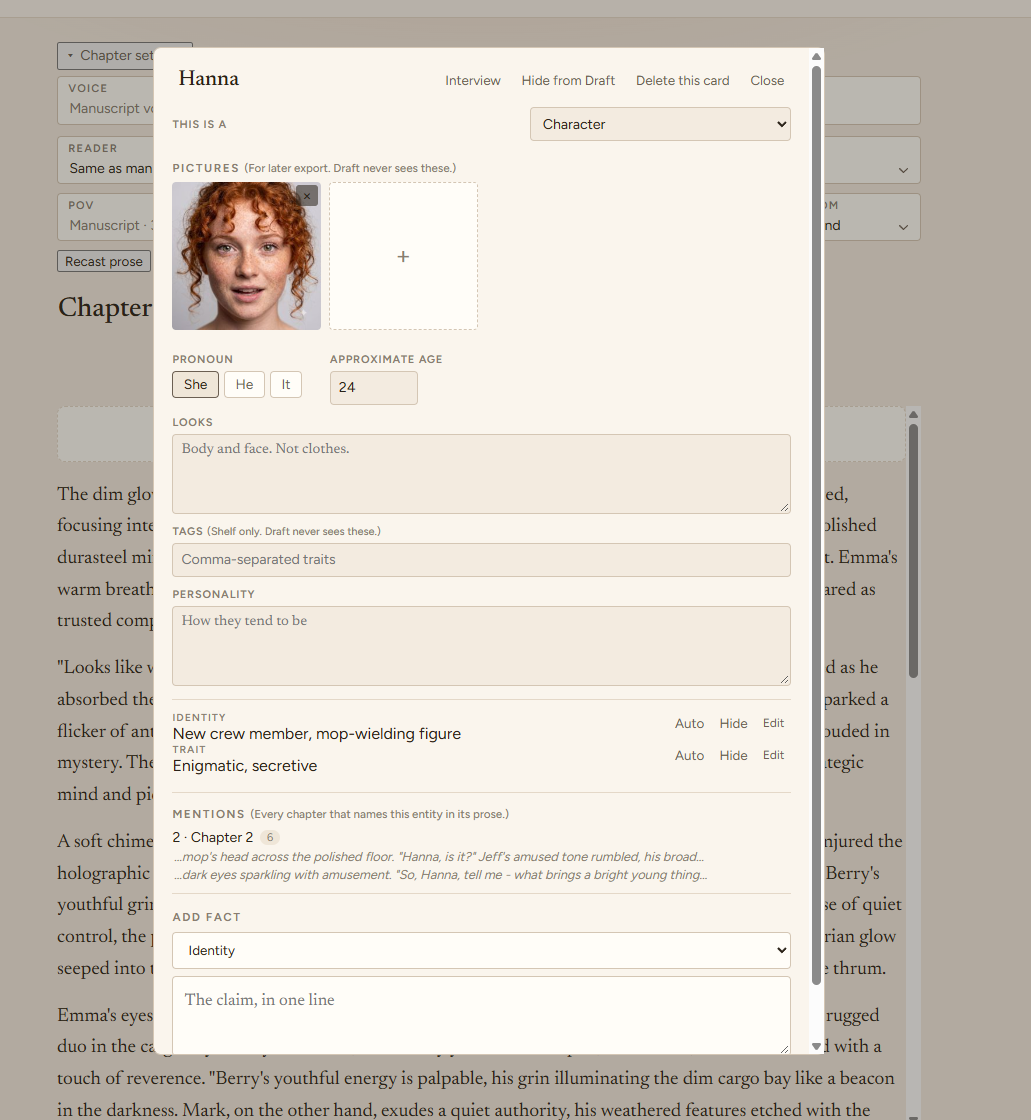Click the Recast prose button
Viewport: 1031px width, 1120px height.
click(x=104, y=261)
